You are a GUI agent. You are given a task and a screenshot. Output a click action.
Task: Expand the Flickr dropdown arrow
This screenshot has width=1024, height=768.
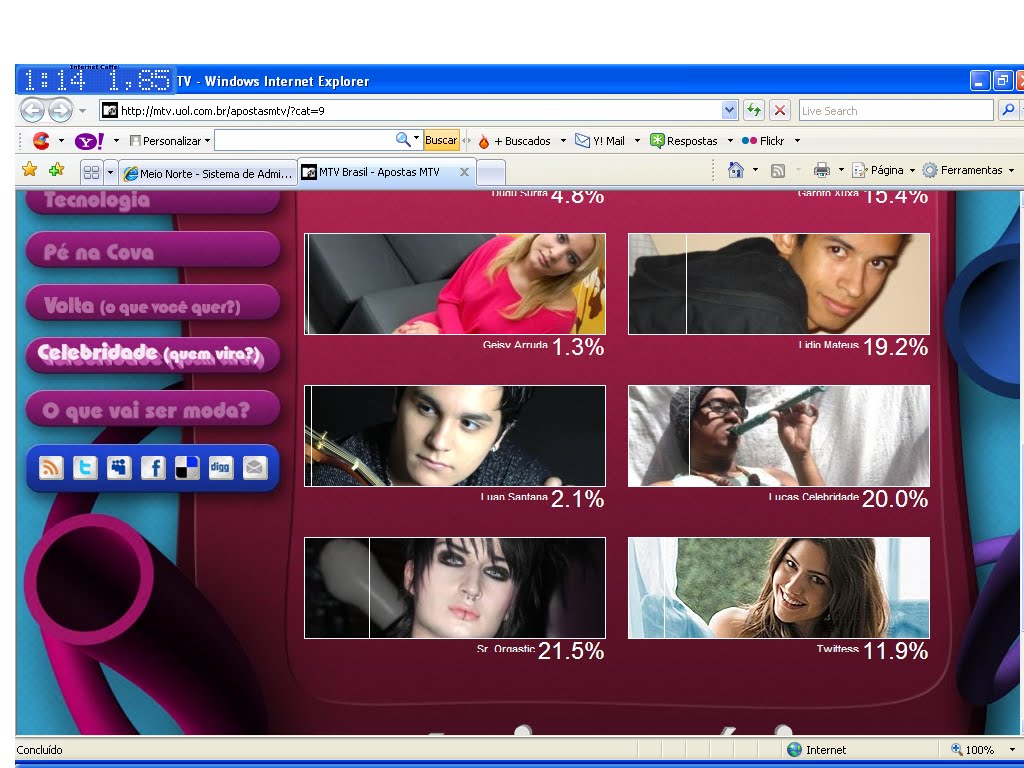click(797, 140)
